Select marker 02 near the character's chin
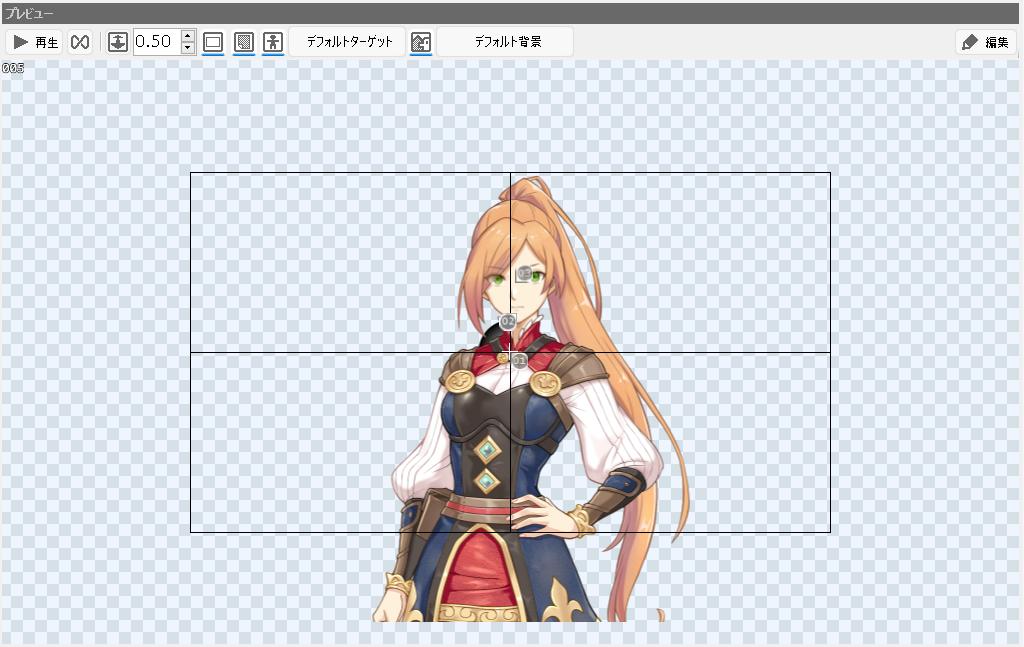This screenshot has height=647, width=1024. 508,321
